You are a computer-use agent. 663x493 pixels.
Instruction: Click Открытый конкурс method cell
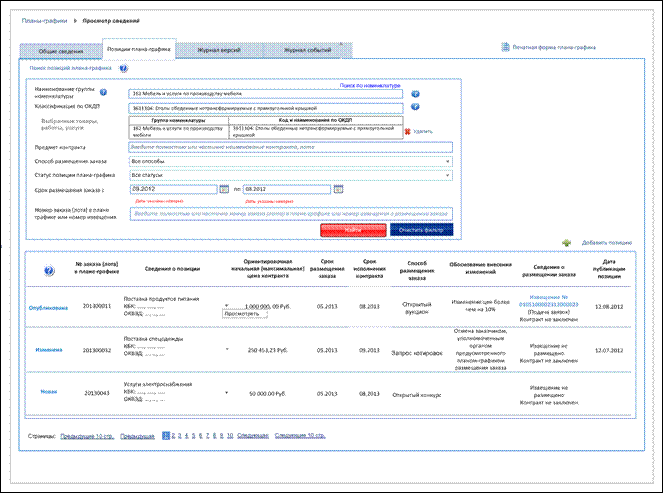[x=417, y=395]
